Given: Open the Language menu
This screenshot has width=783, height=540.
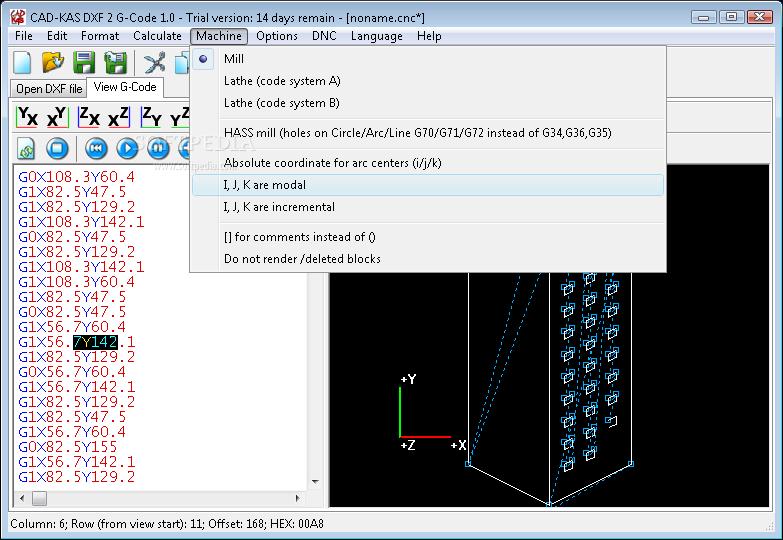Looking at the screenshot, I should 377,36.
